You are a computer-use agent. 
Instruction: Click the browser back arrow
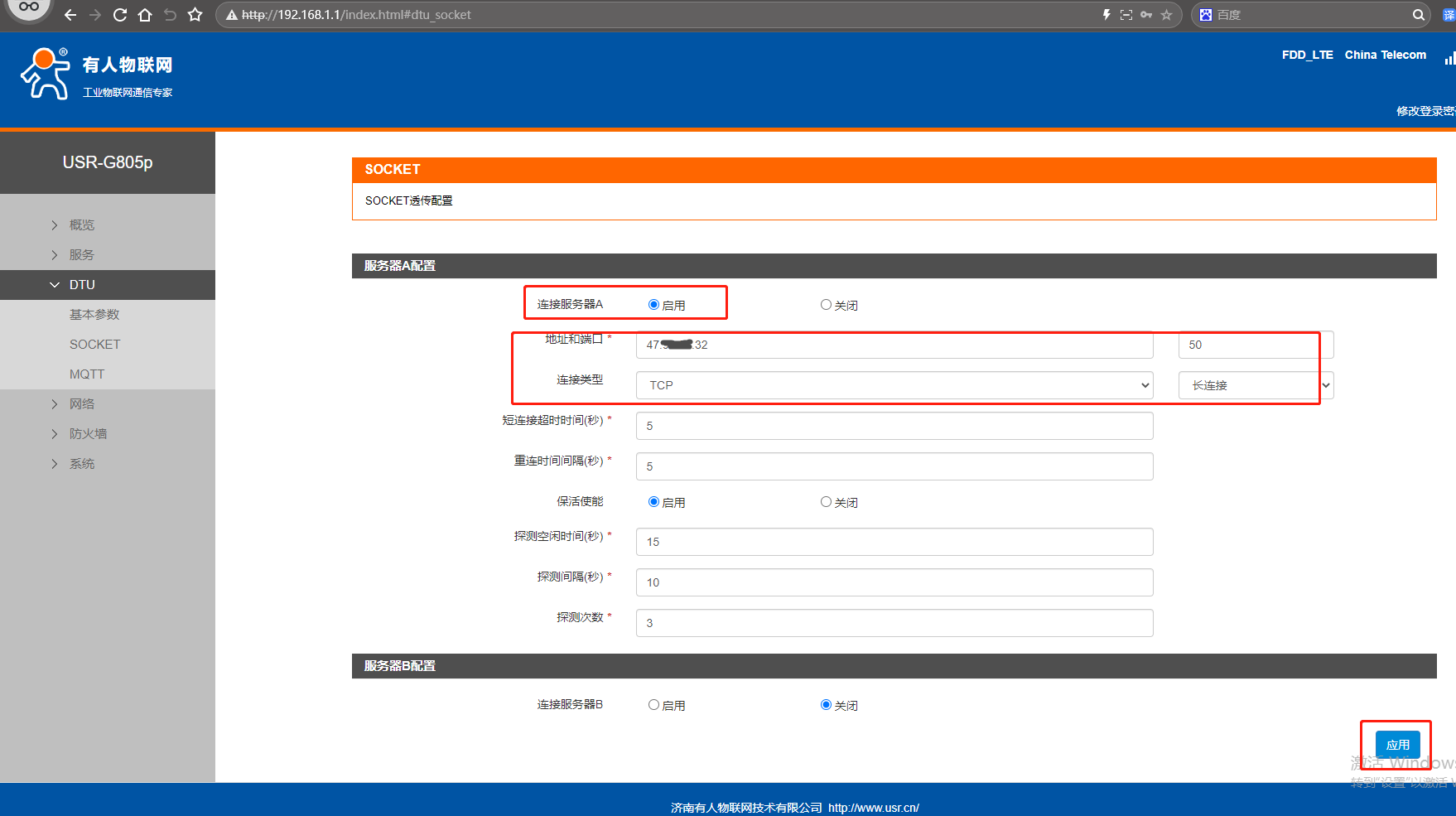[x=70, y=15]
